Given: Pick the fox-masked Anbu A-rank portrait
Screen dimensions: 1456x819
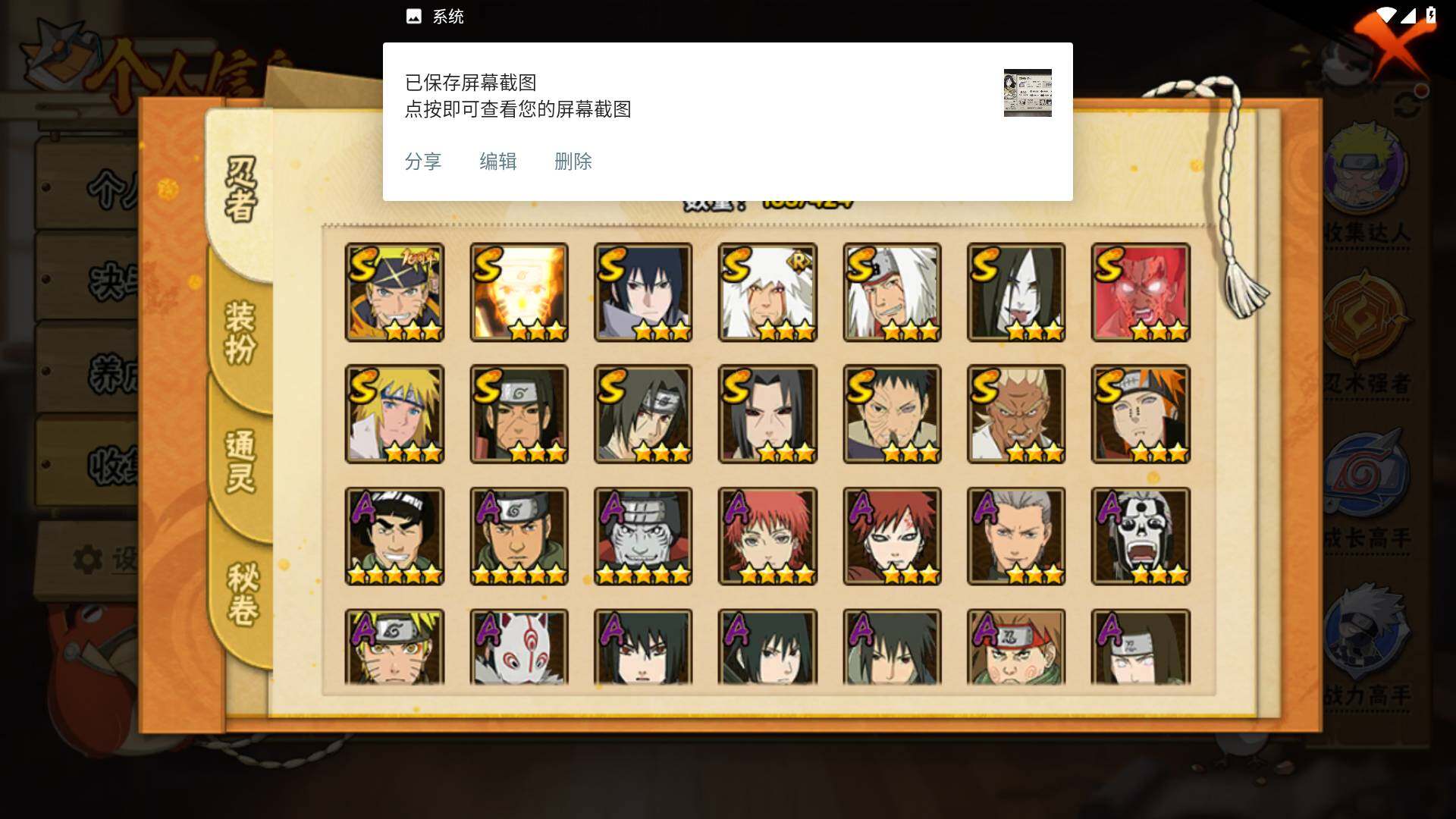Looking at the screenshot, I should (x=519, y=647).
